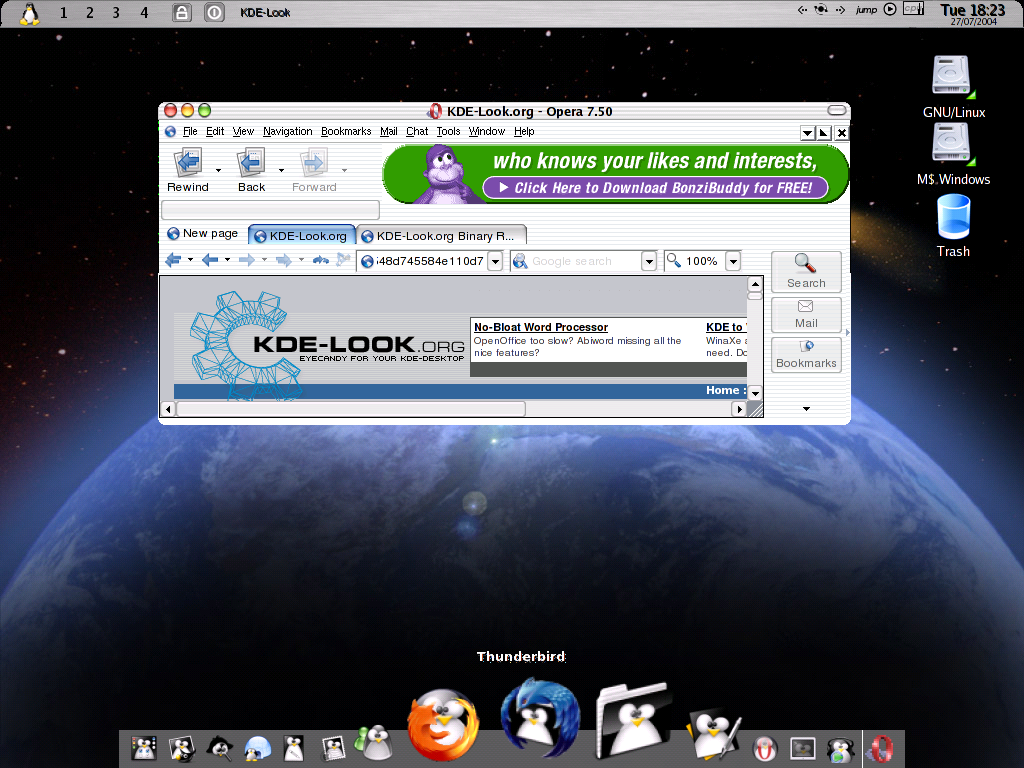Open the GNU/Linux drive icon
1024x768 pixels.
[x=952, y=77]
